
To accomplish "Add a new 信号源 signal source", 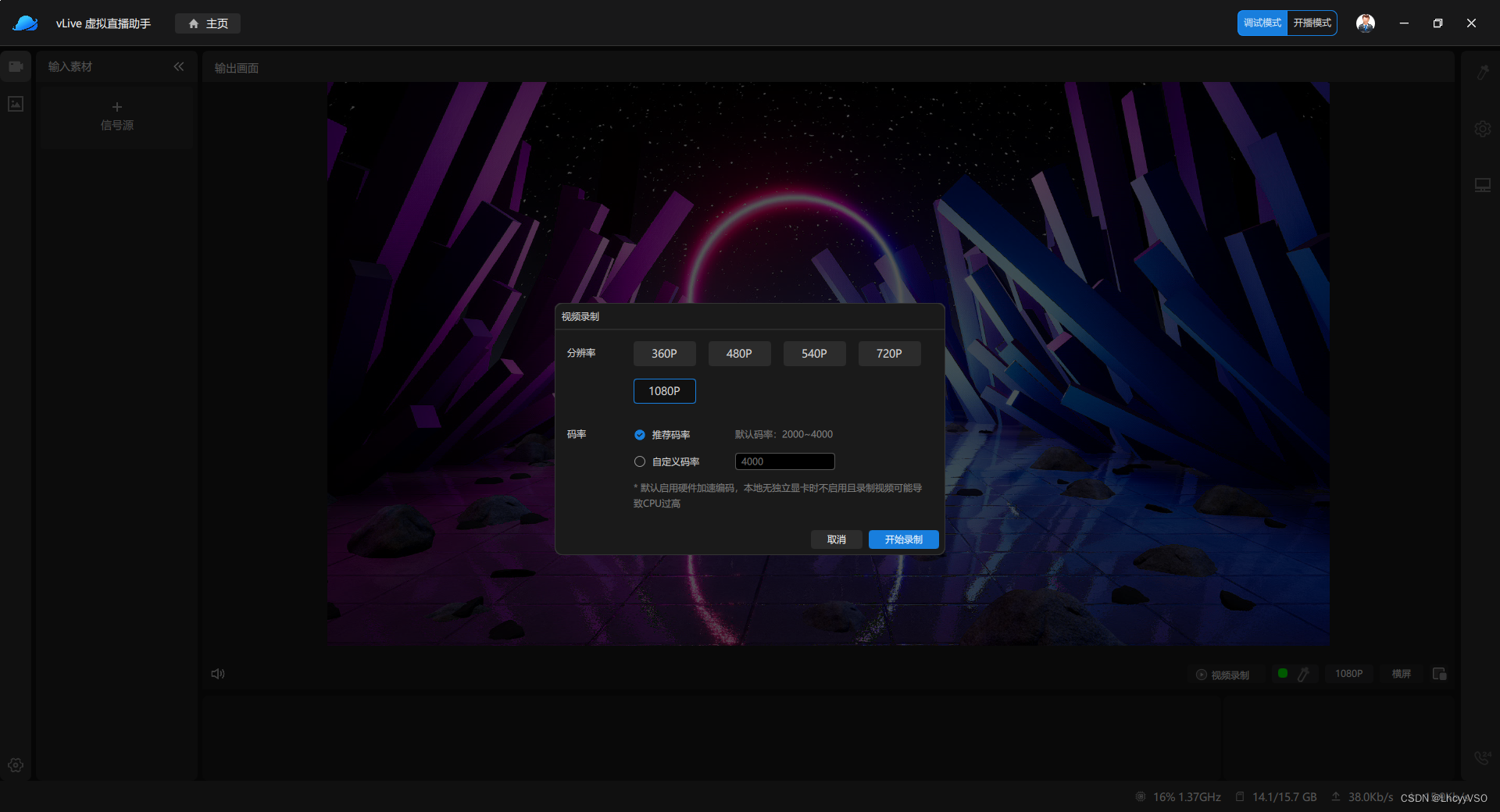I will tap(116, 116).
